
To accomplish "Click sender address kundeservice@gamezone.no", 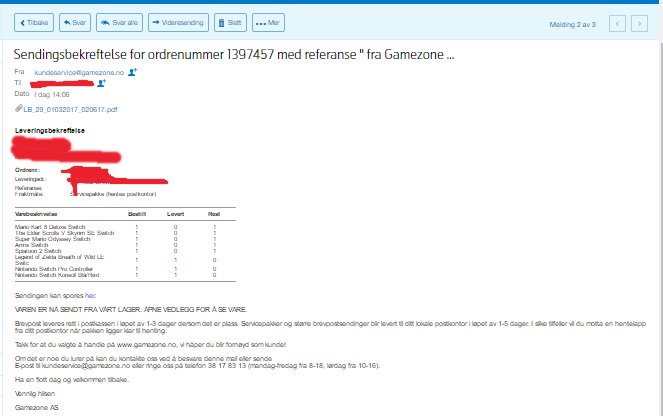I will coord(79,73).
